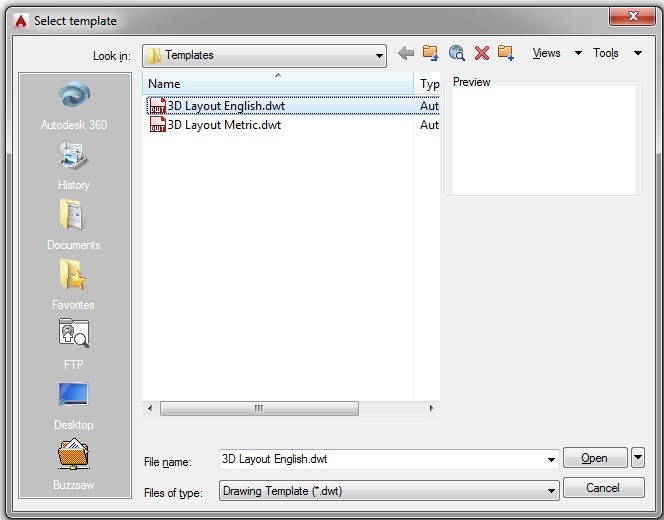Open the Buzzsaw location

click(74, 465)
